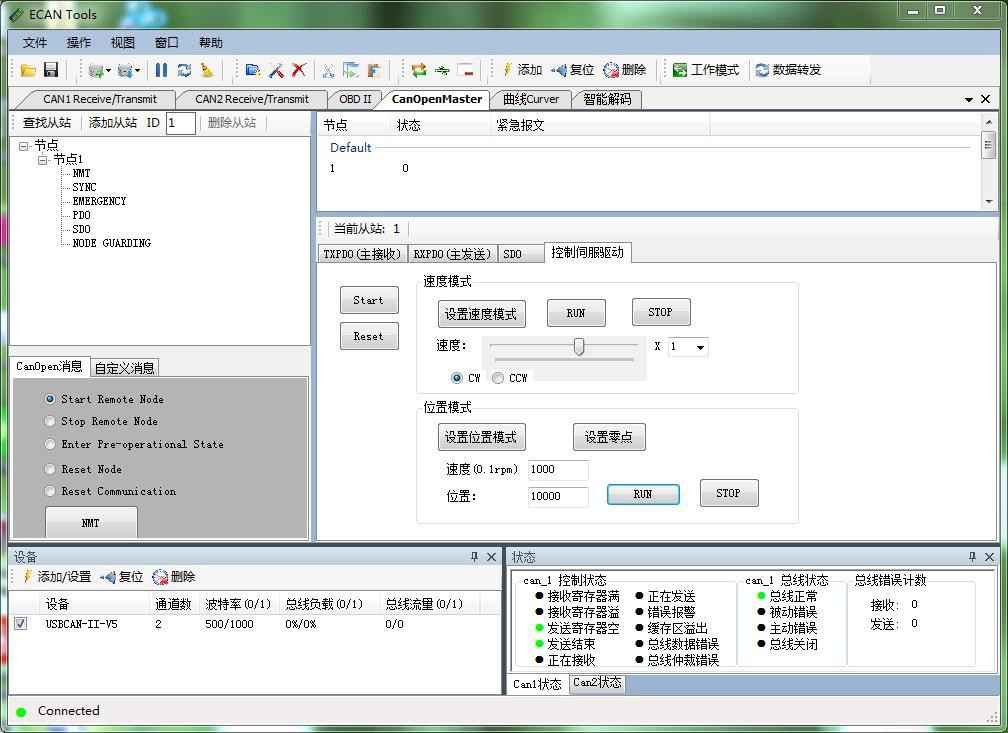1008x733 pixels.
Task: Click the pause icon in toolbar
Action: point(161,70)
